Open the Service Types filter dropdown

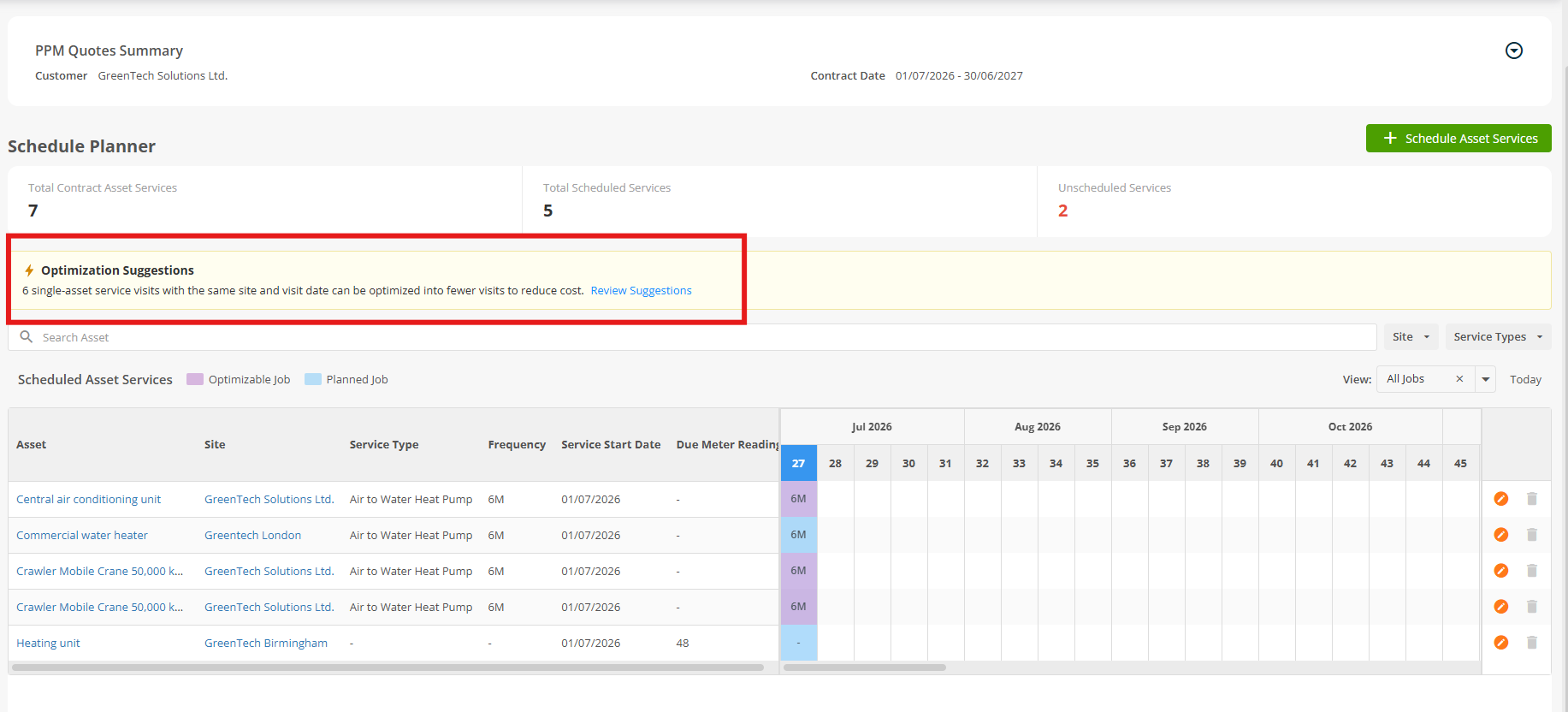[x=1498, y=337]
